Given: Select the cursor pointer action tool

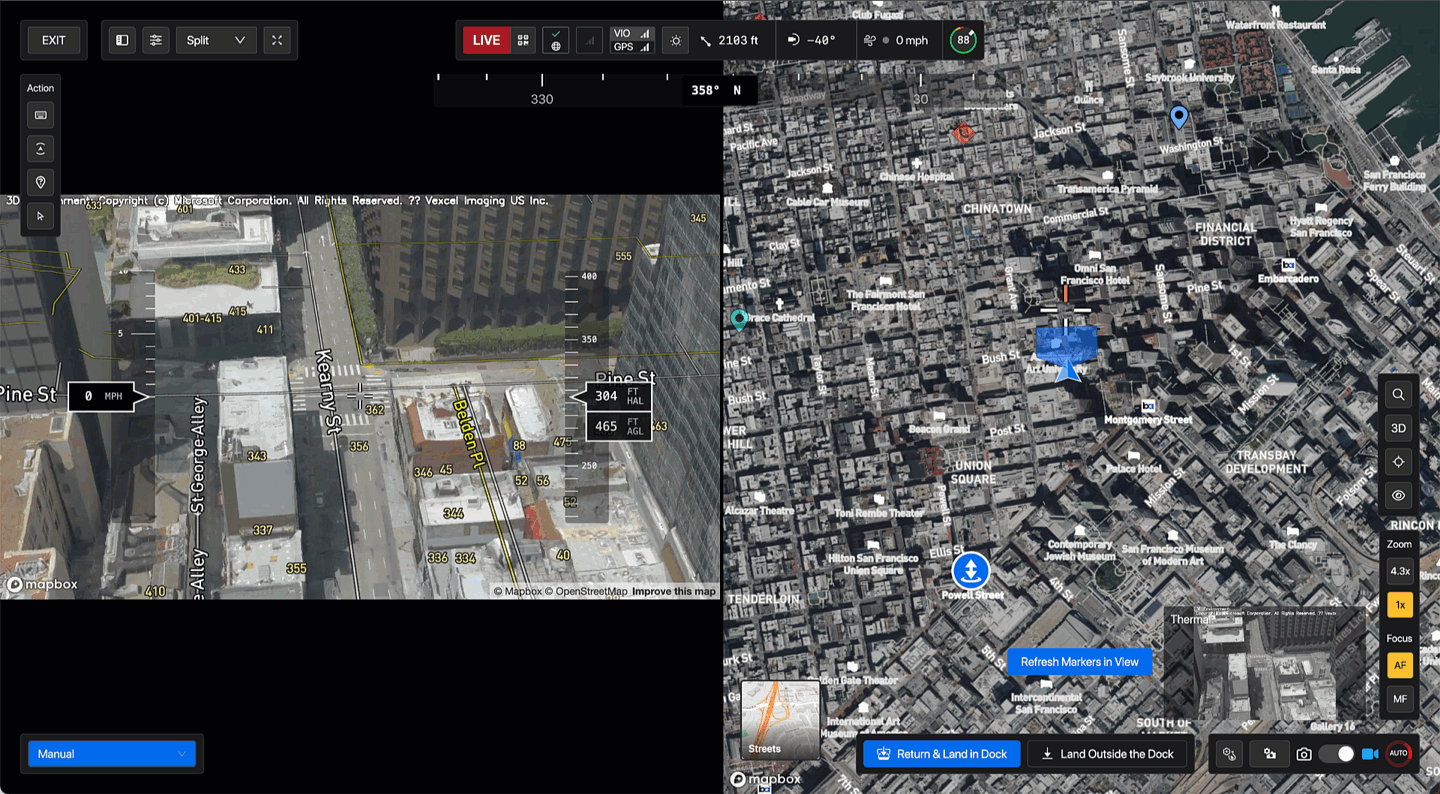Looking at the screenshot, I should (41, 216).
